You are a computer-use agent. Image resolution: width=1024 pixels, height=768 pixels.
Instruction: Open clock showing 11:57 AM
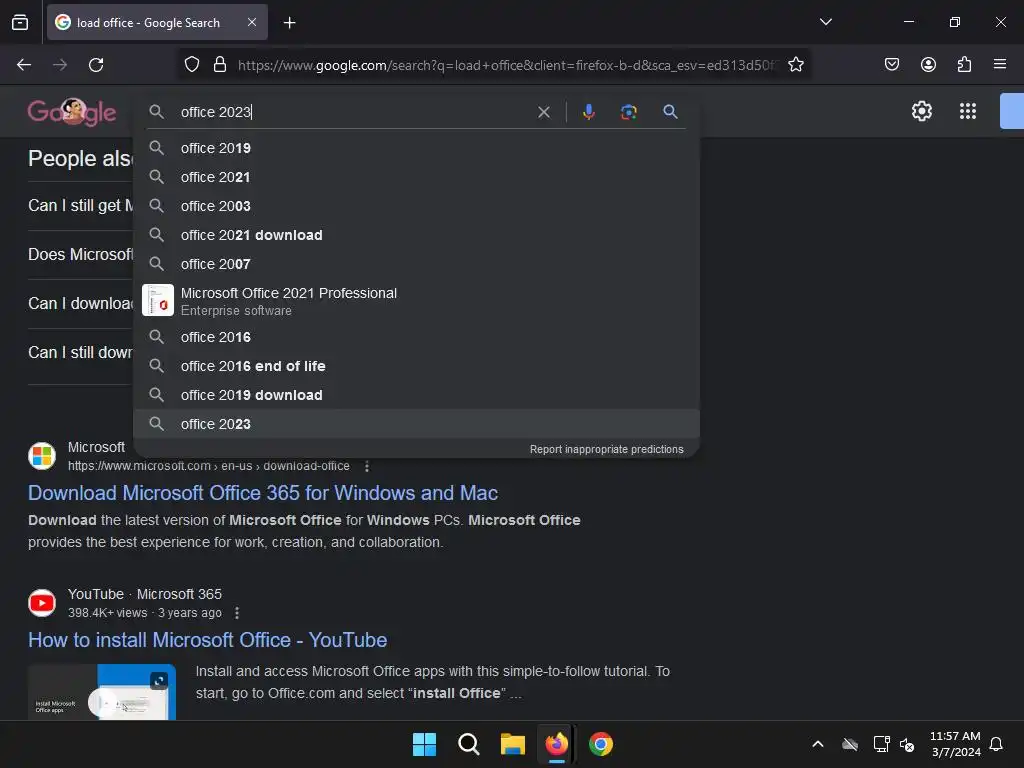coord(955,744)
